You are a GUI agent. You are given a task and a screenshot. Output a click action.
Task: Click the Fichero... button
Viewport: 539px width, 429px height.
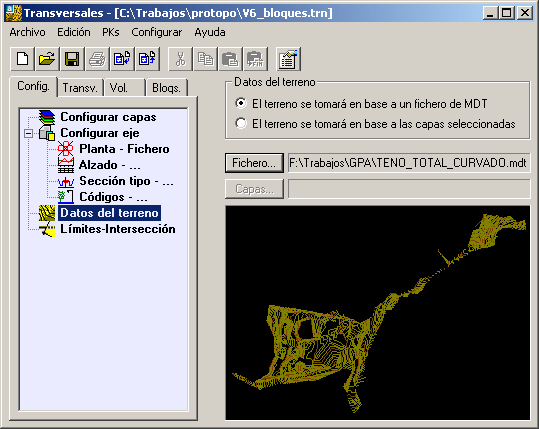click(x=254, y=163)
